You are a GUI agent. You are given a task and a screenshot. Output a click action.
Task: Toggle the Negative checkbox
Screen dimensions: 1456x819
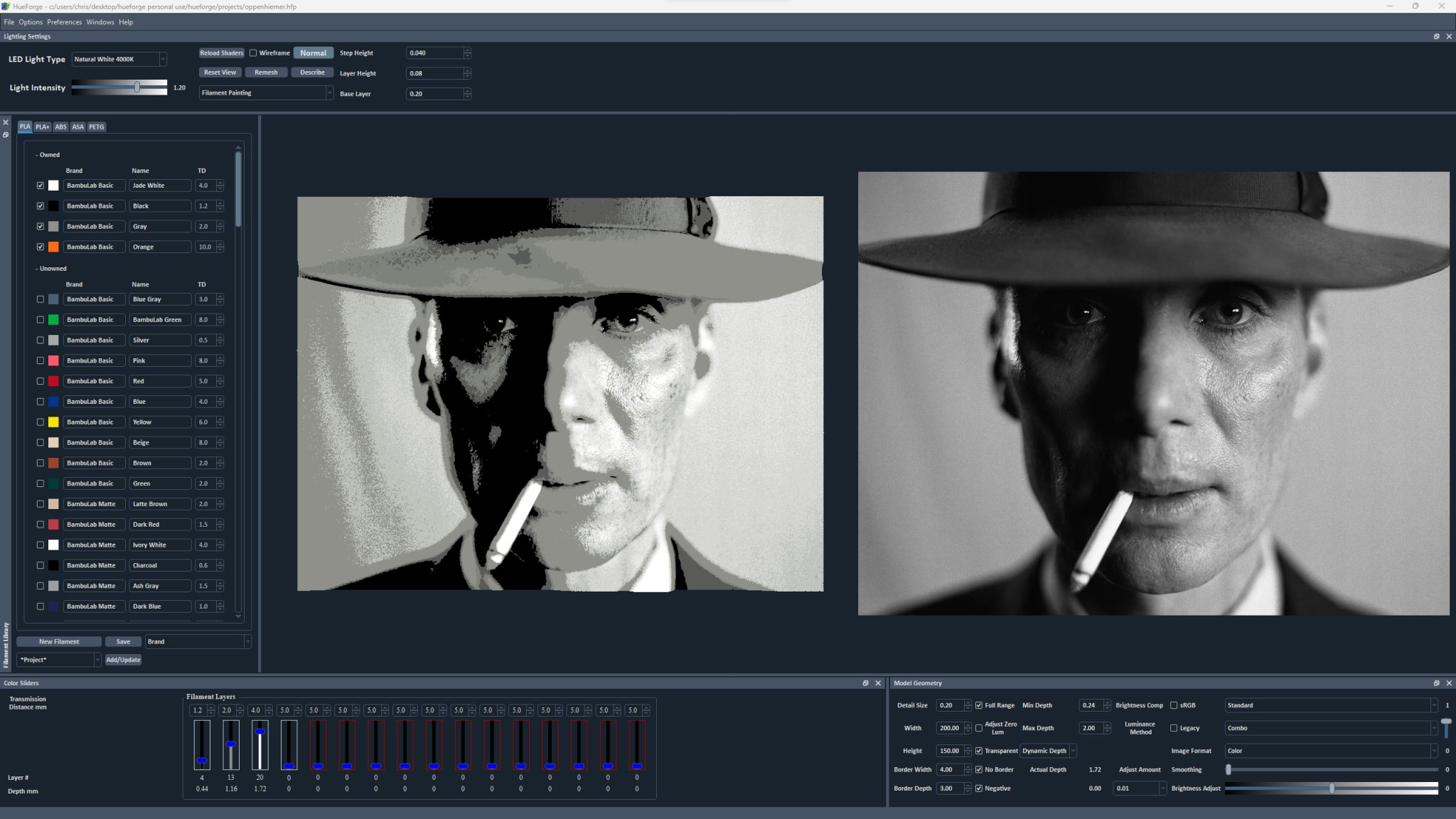[x=979, y=788]
